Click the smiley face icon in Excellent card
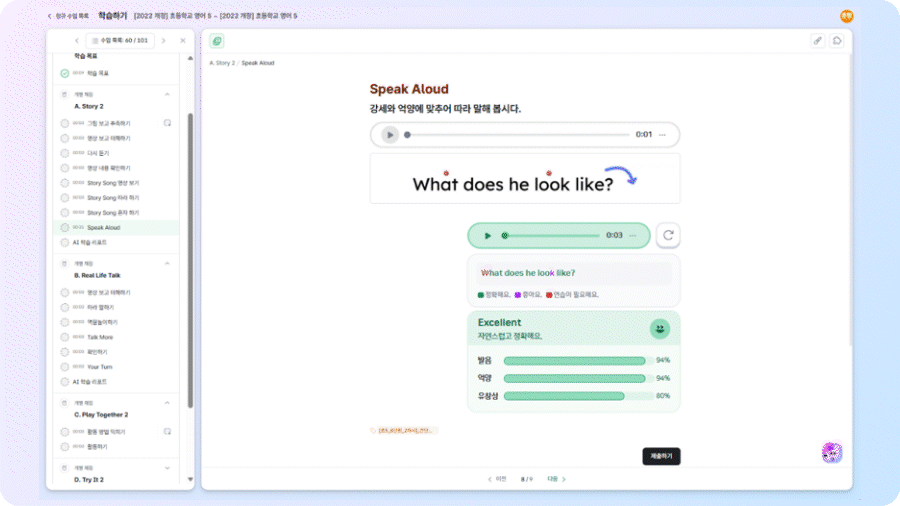The image size is (900, 506). pyautogui.click(x=660, y=328)
